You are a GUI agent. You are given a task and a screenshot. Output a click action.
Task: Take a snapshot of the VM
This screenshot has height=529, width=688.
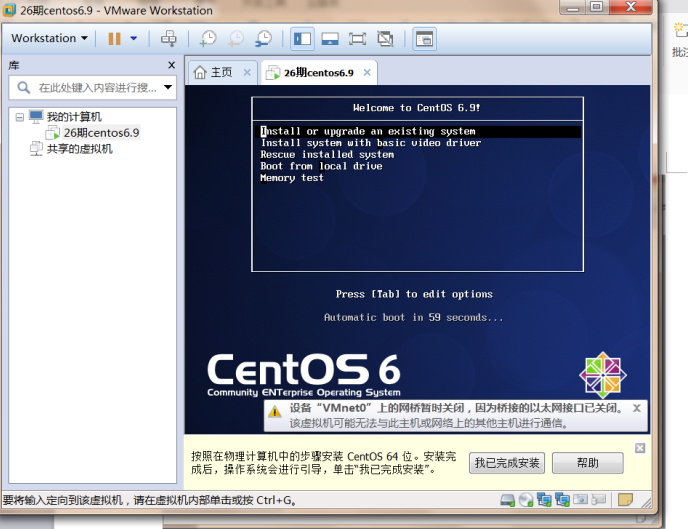208,39
